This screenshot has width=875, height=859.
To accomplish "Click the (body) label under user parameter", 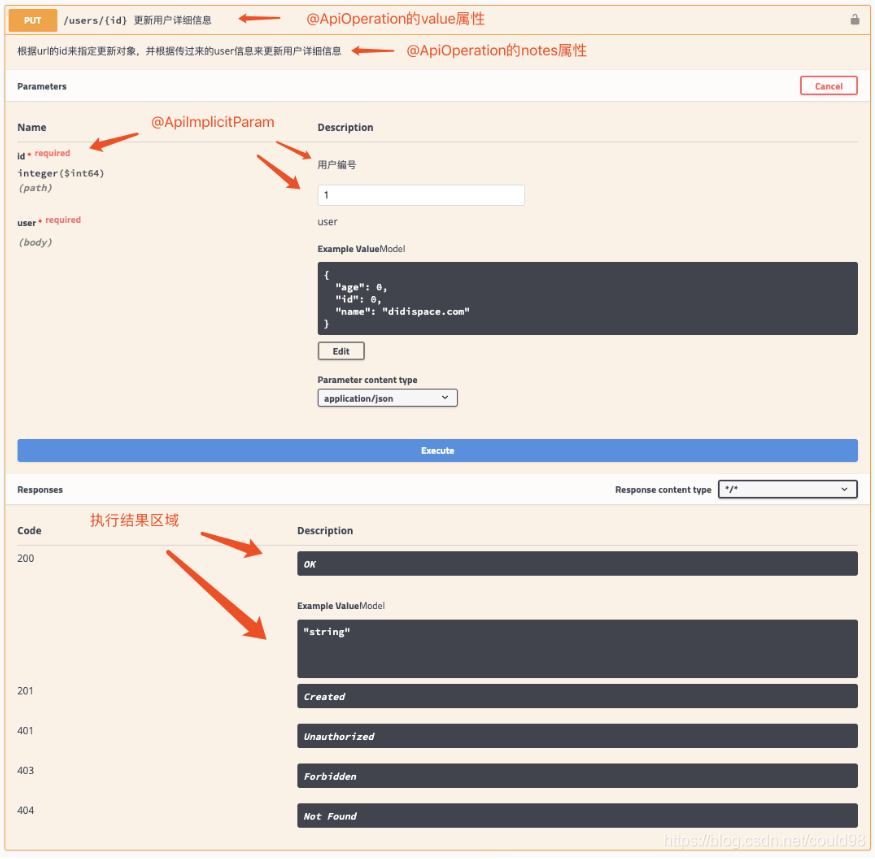I will (35, 242).
